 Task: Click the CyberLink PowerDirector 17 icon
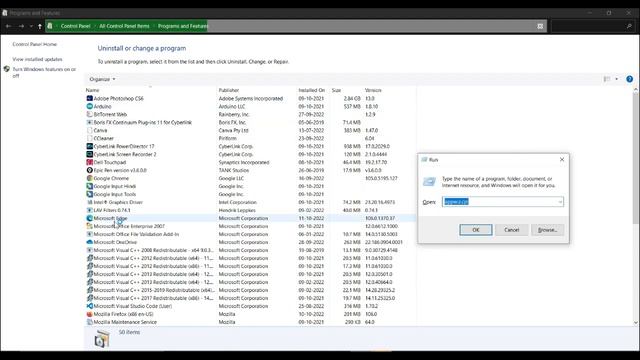89,146
